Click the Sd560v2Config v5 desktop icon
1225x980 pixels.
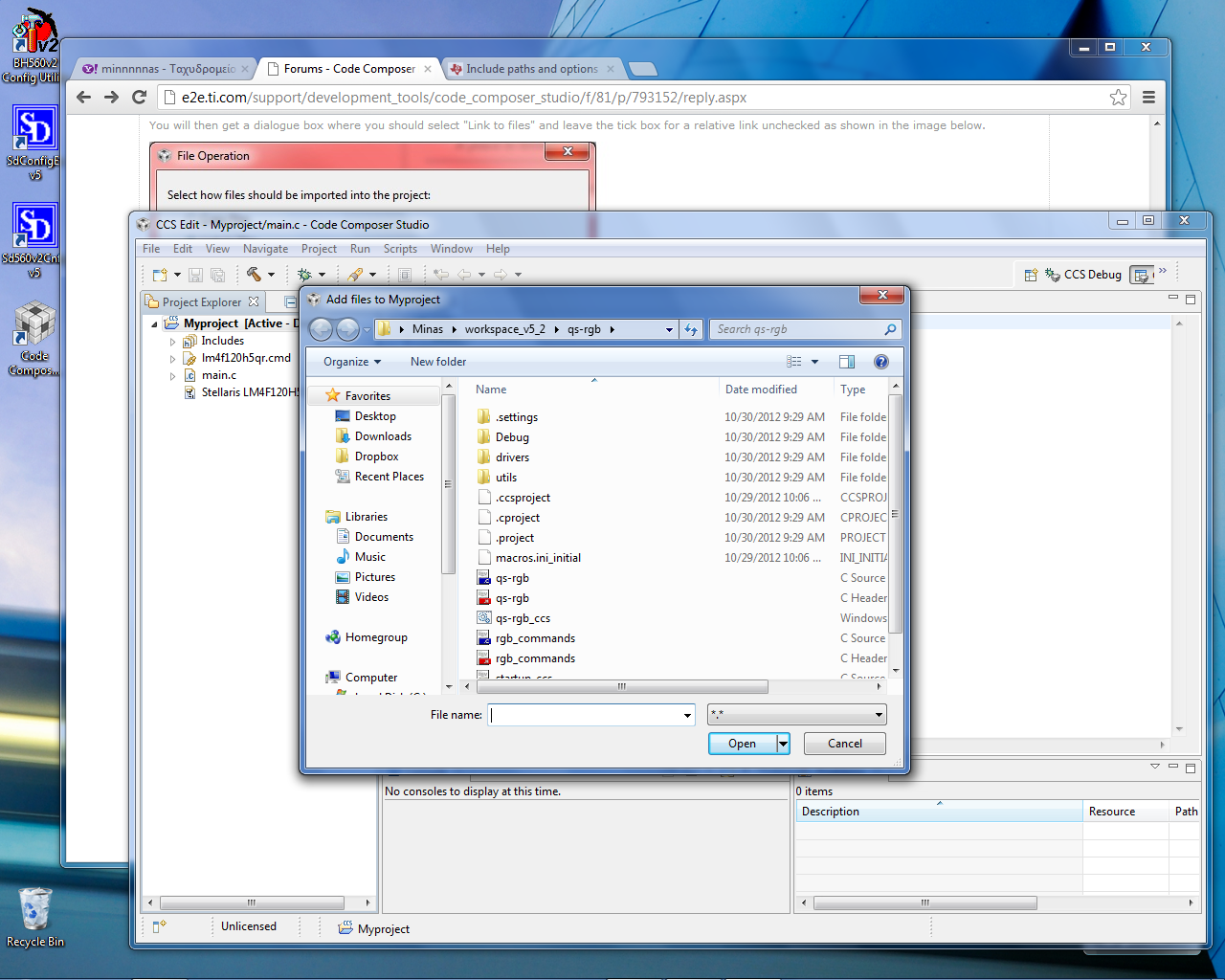[34, 240]
